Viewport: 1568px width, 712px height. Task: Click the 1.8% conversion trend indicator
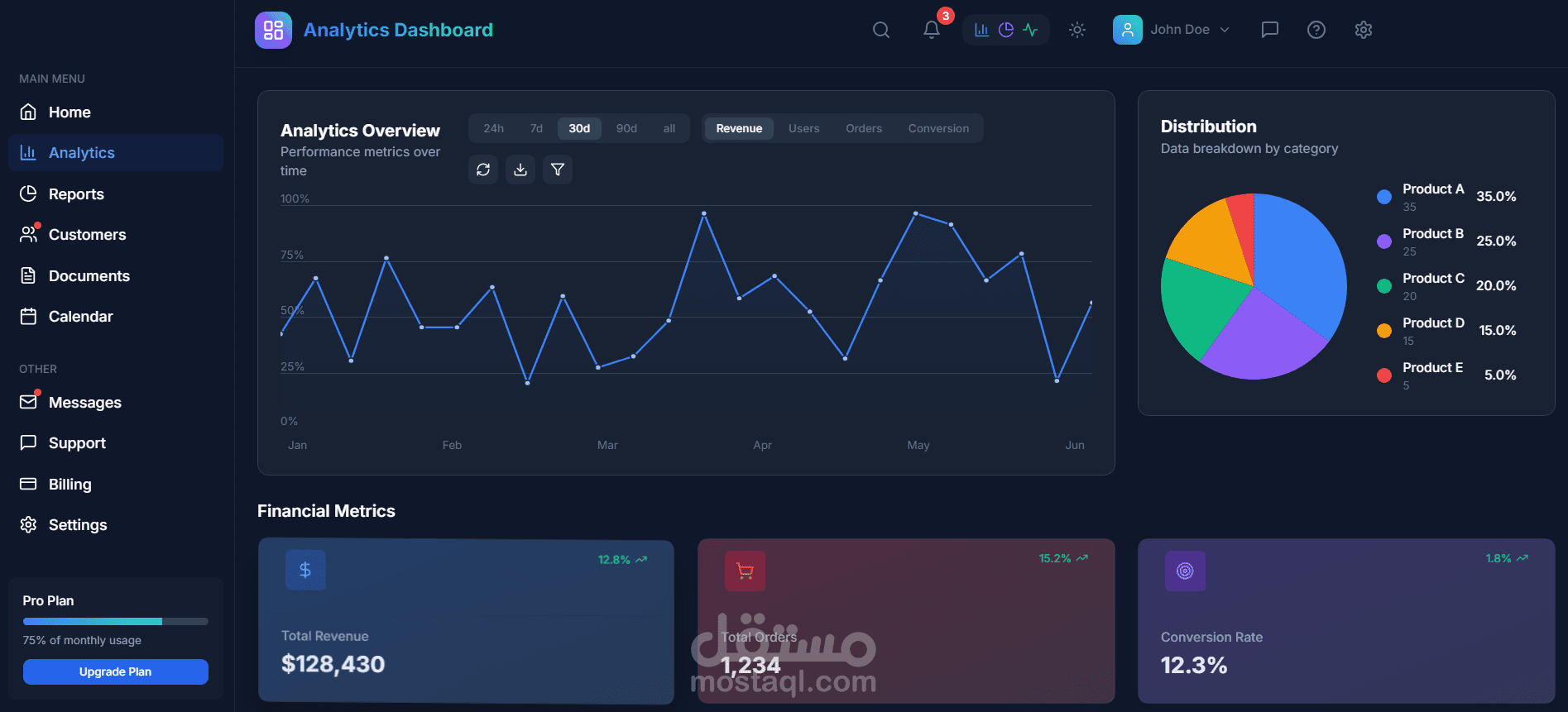click(1507, 558)
